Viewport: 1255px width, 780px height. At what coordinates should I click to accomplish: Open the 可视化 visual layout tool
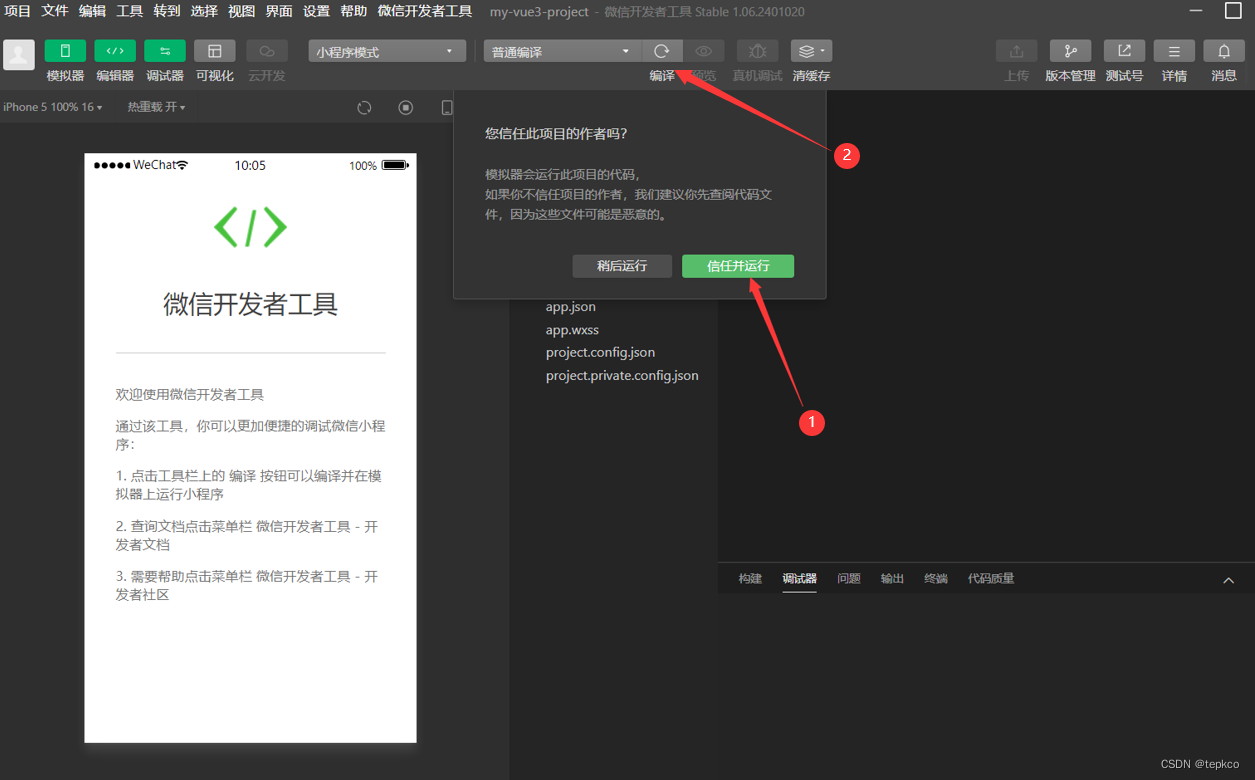tap(215, 51)
